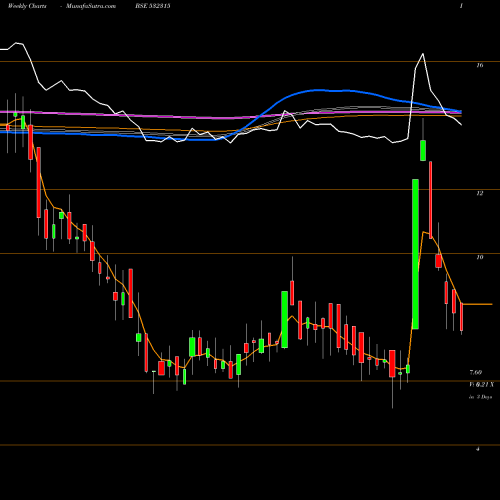
Task: Click the "in 3 Days" label
Action: click(x=480, y=397)
